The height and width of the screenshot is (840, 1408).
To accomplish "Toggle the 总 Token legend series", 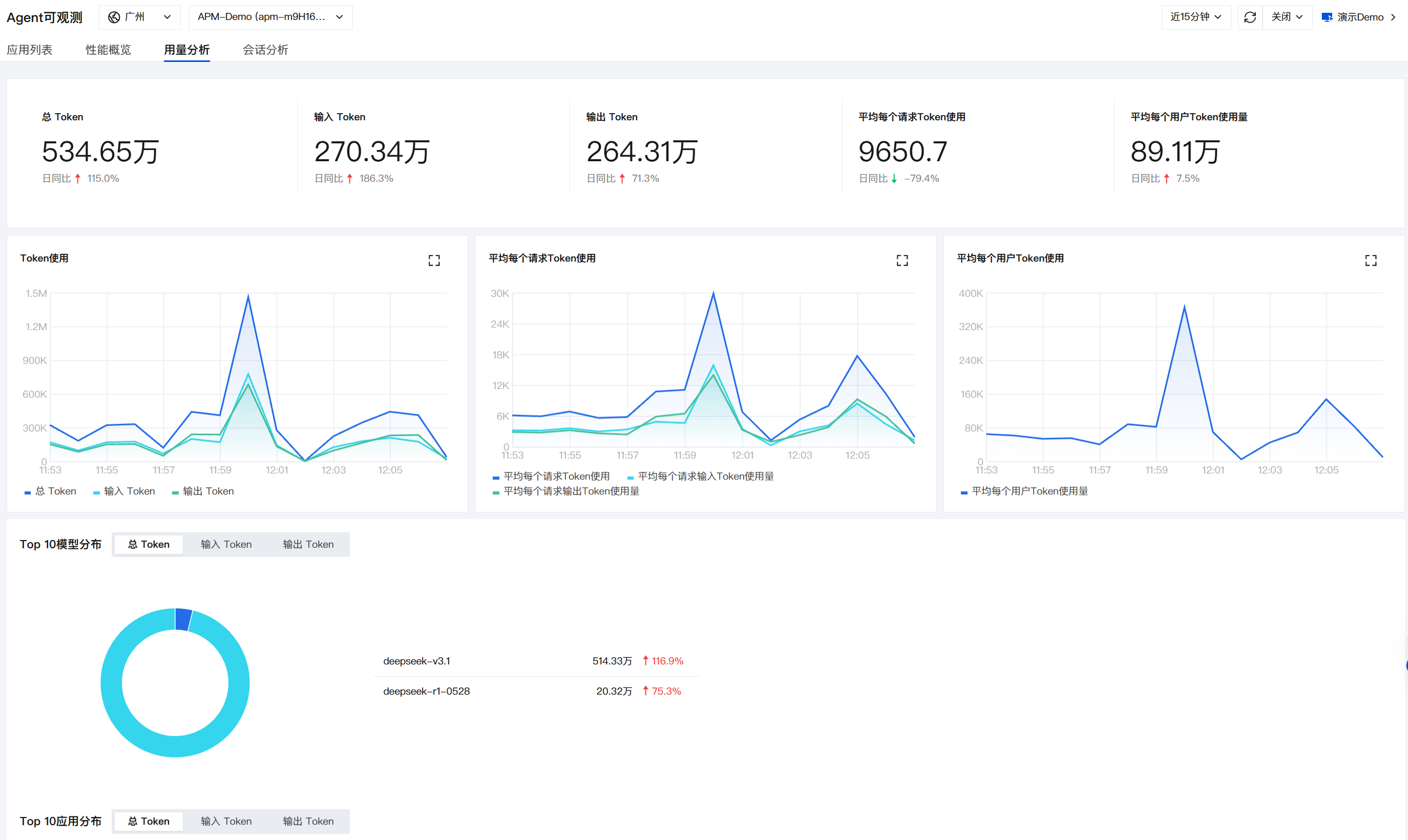I will 50,491.
